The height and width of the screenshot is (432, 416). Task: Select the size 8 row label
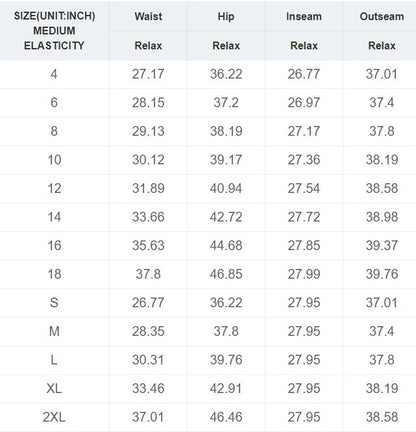click(x=54, y=131)
